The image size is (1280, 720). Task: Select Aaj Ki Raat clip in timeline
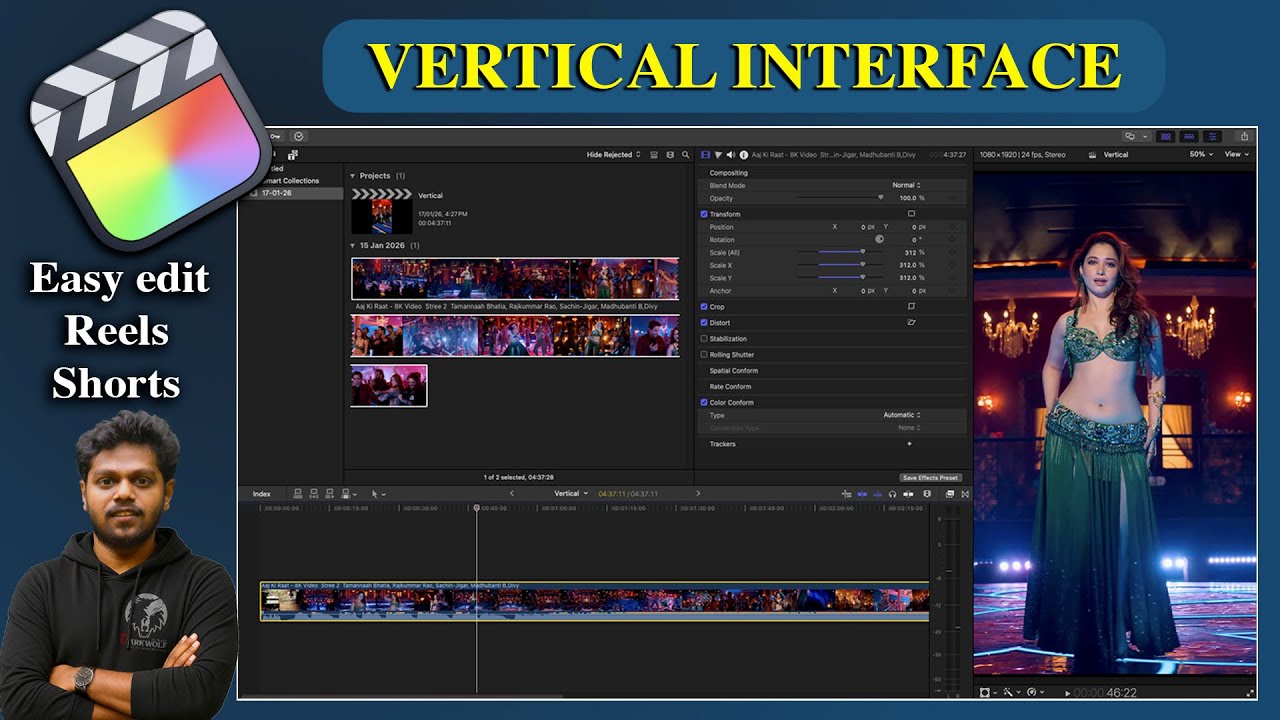594,601
